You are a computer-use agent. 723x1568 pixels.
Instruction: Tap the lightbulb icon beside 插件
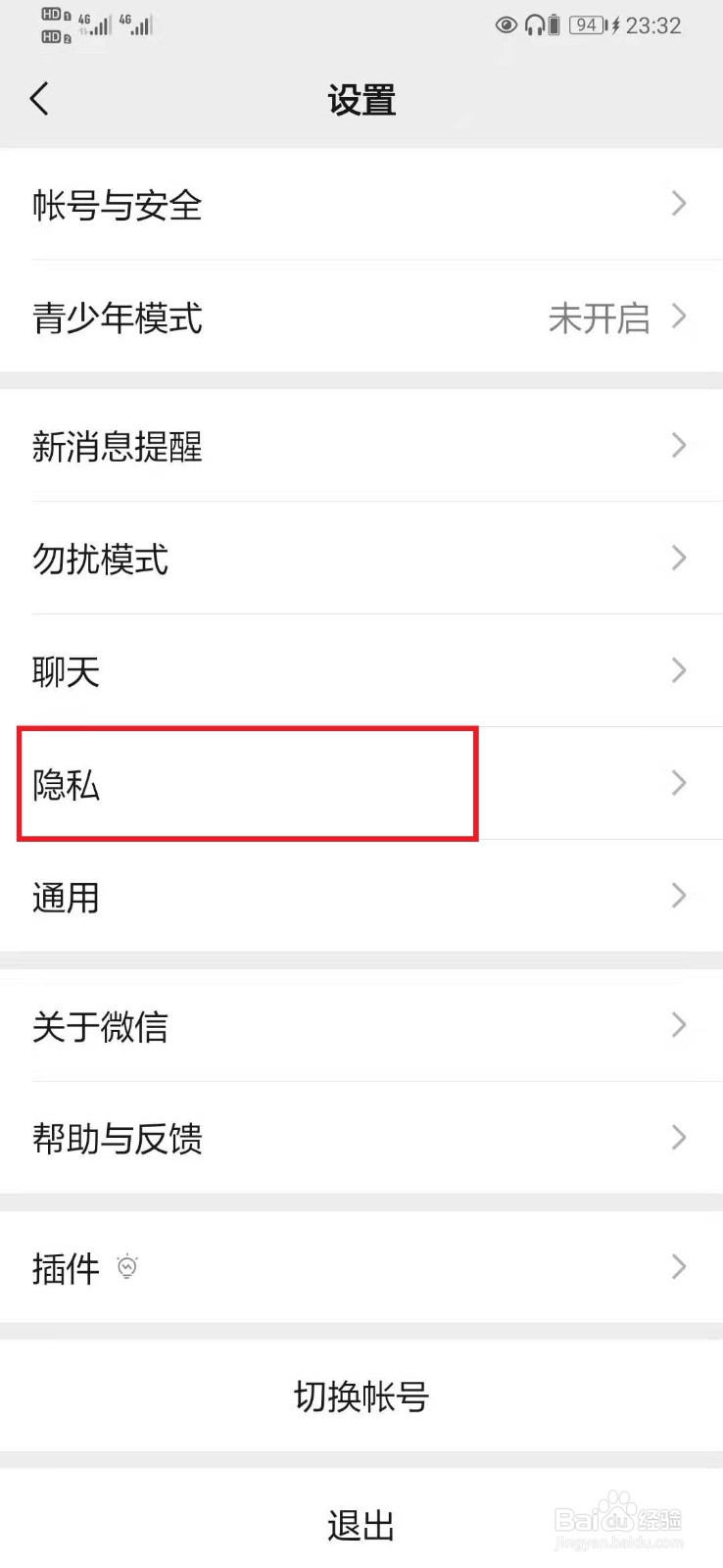[x=127, y=1266]
